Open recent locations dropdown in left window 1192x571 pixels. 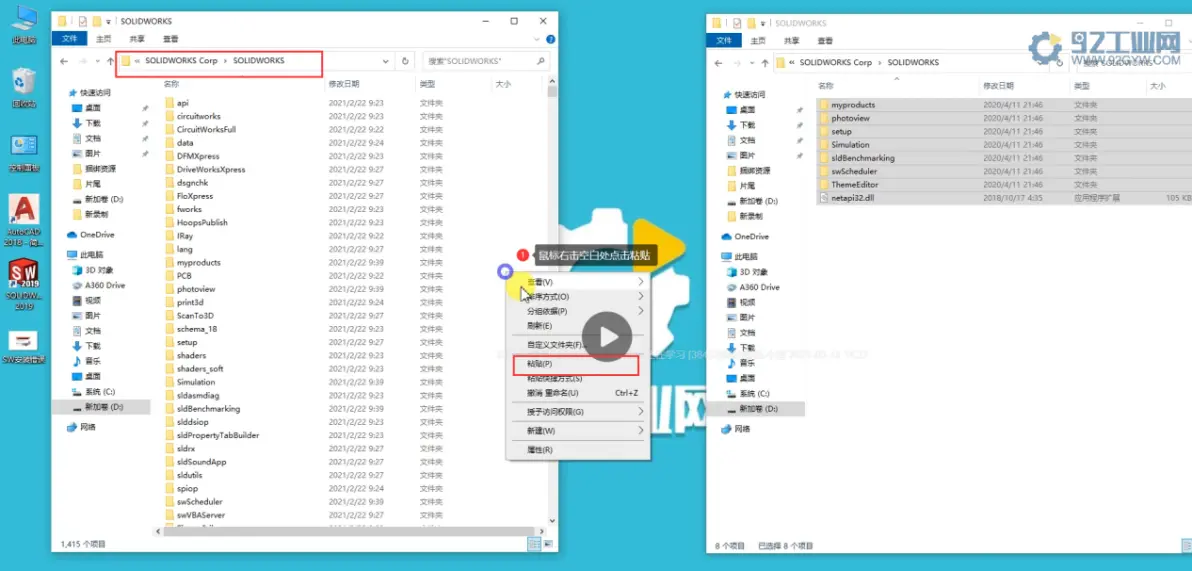[98, 61]
